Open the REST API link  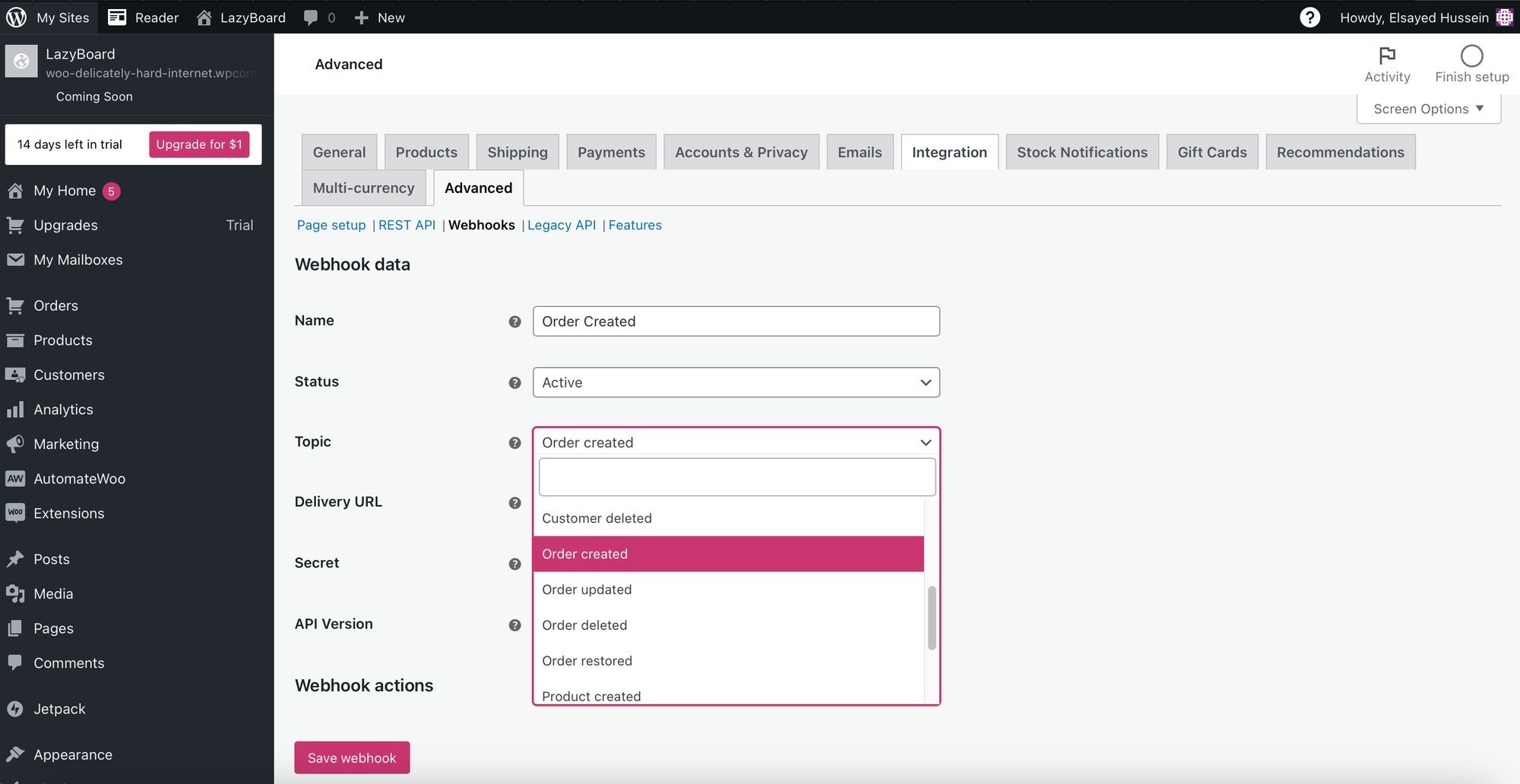[x=407, y=225]
